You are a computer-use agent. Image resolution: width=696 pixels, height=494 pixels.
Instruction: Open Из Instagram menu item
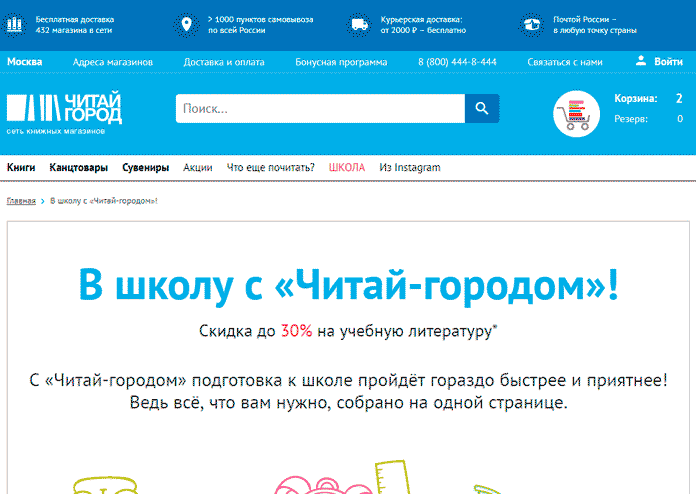[x=410, y=167]
